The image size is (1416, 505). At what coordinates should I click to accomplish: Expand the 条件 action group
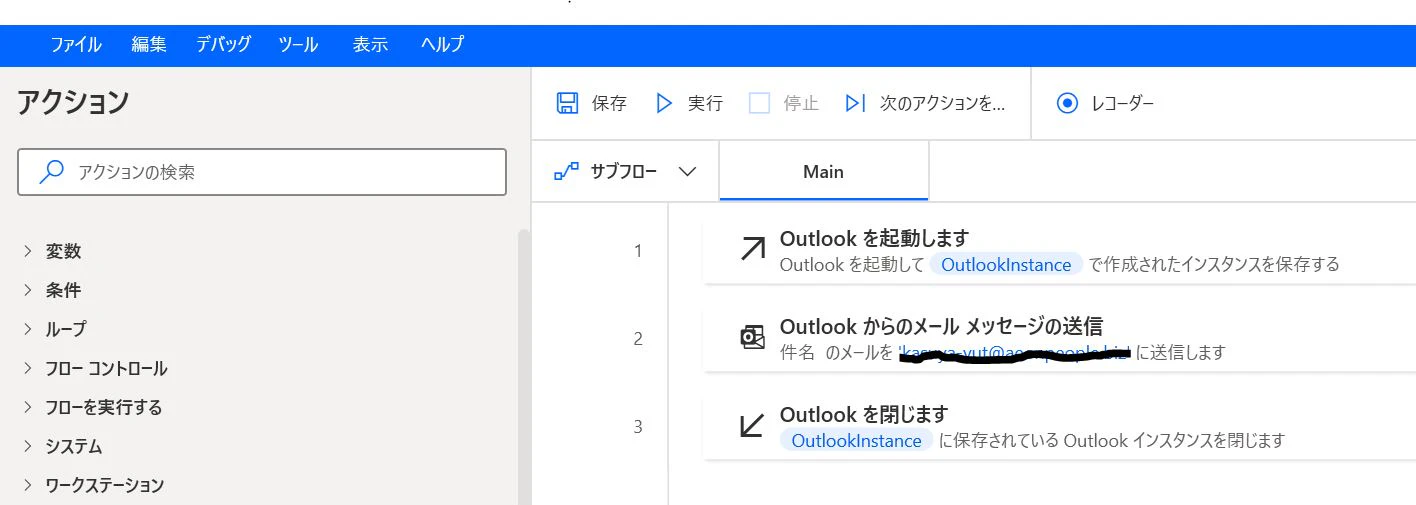coord(28,290)
